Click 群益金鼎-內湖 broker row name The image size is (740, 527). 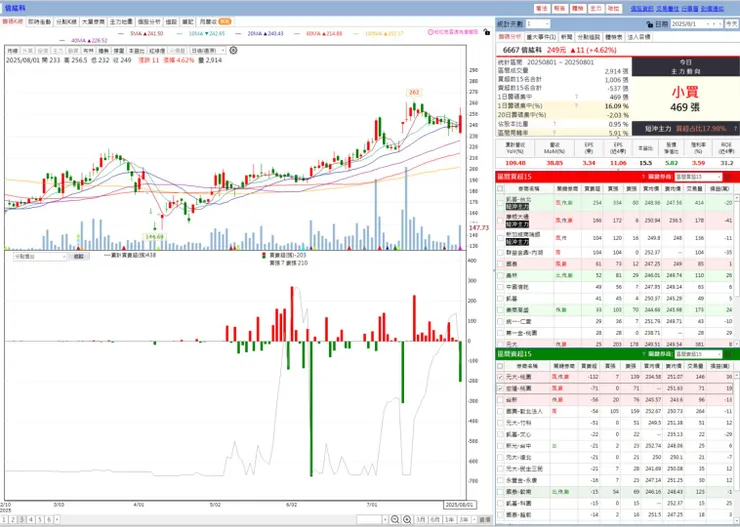pyautogui.click(x=524, y=252)
